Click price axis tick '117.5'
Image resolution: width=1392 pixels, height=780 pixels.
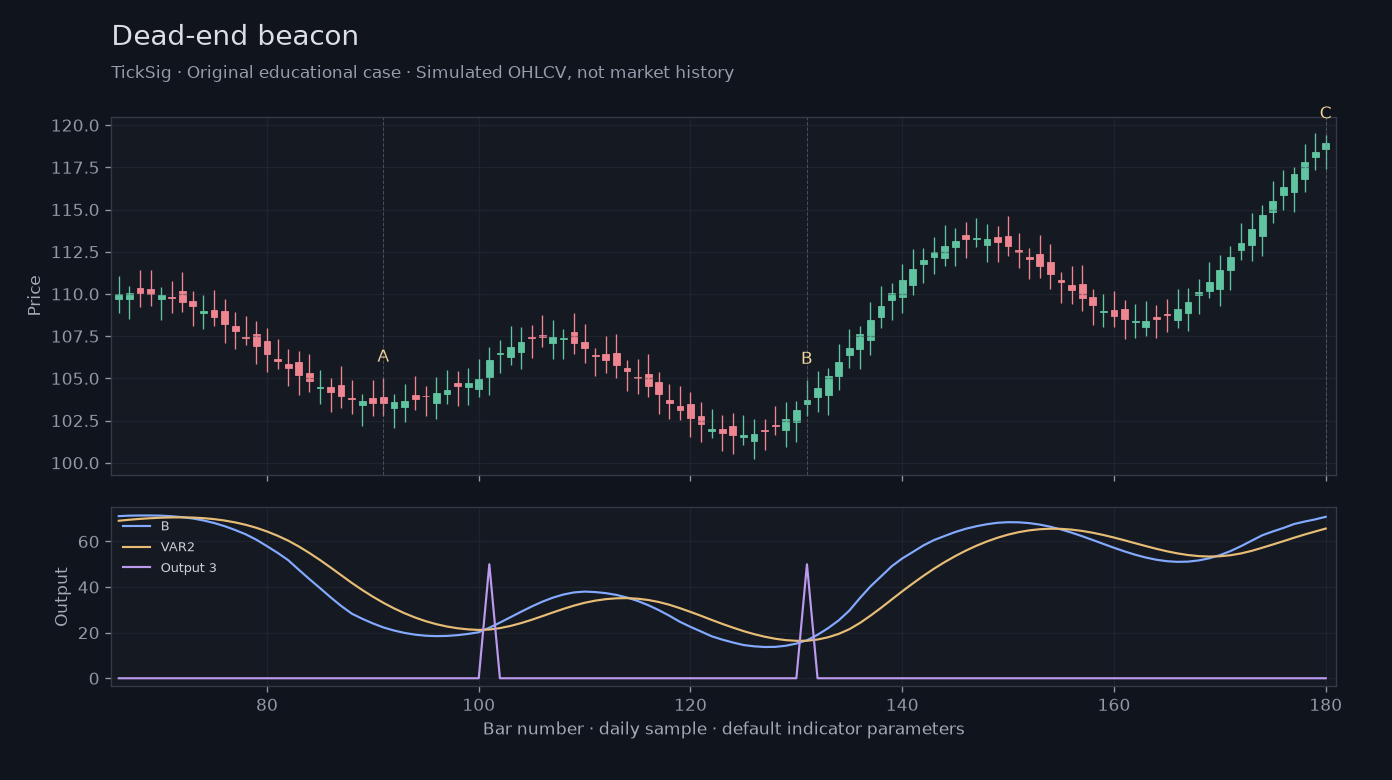pyautogui.click(x=75, y=168)
